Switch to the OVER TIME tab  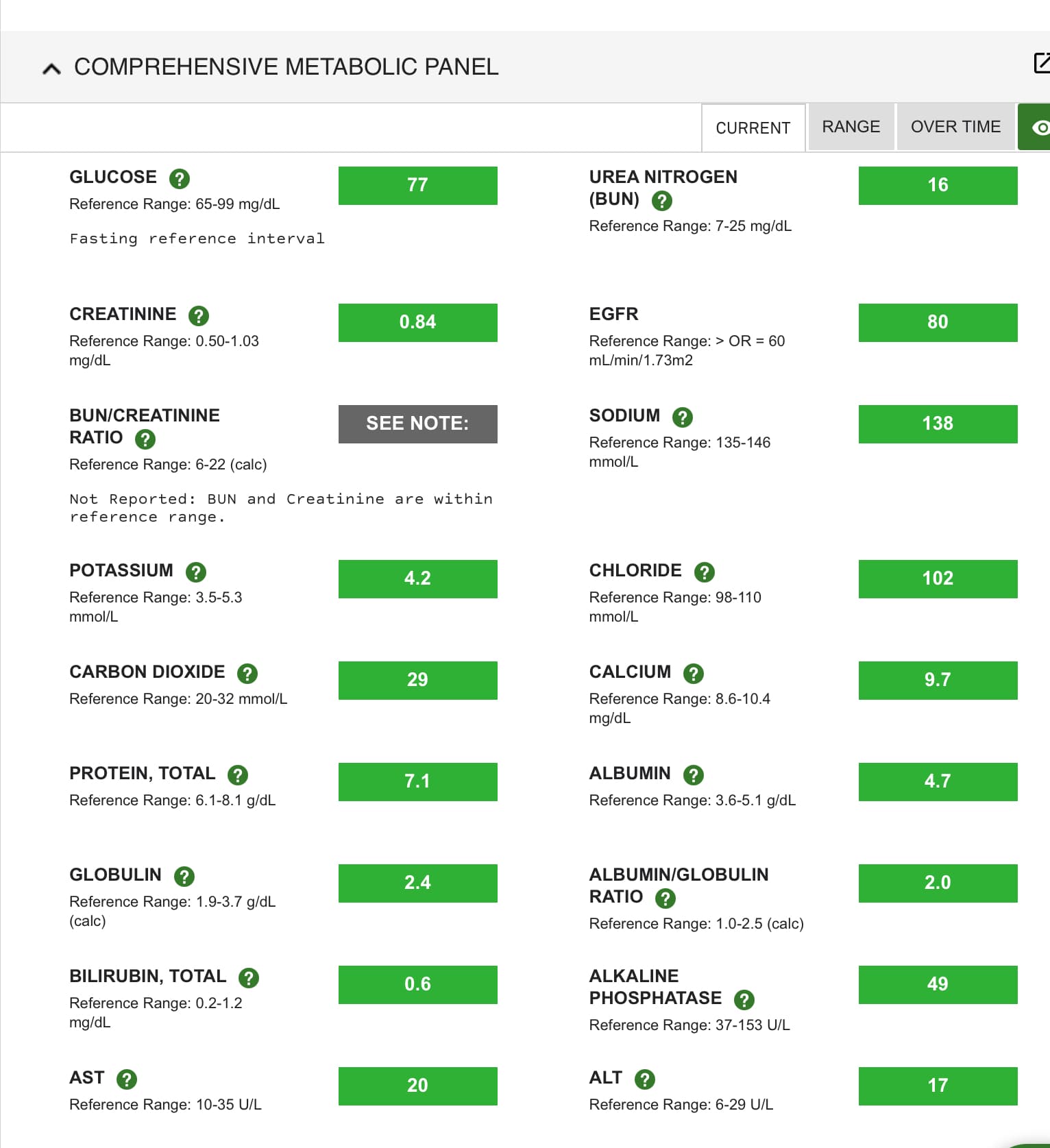[x=955, y=127]
